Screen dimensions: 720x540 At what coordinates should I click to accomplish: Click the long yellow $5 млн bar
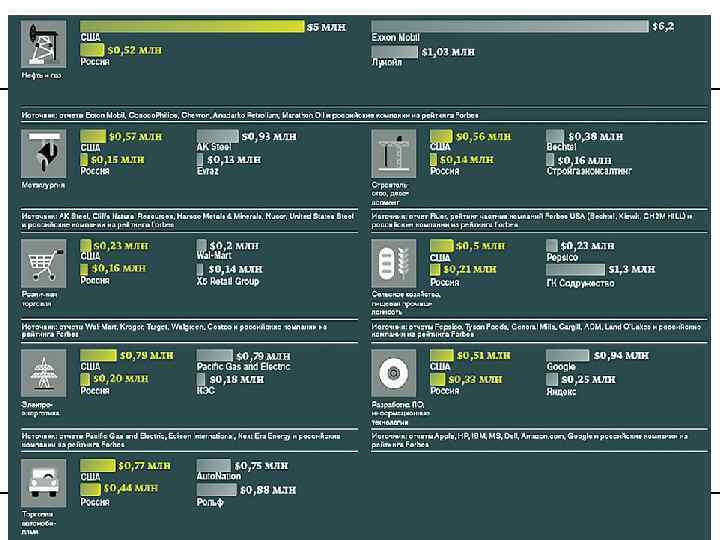(x=192, y=26)
